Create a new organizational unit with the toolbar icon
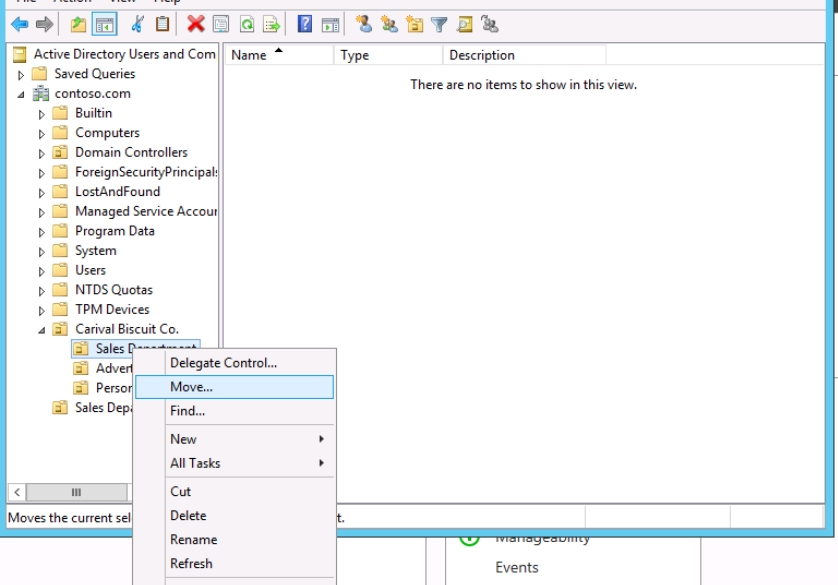Viewport: 838px width, 585px height. [x=415, y=24]
